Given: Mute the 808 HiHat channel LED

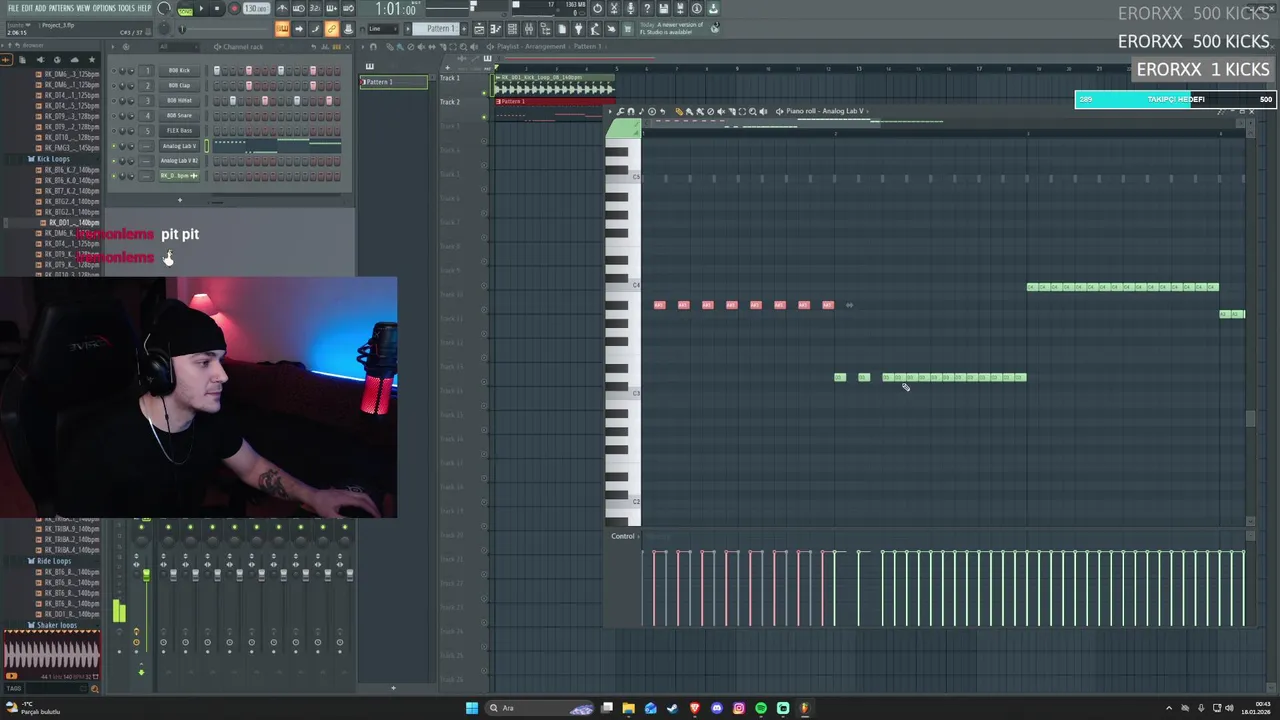Looking at the screenshot, I should click(x=114, y=101).
